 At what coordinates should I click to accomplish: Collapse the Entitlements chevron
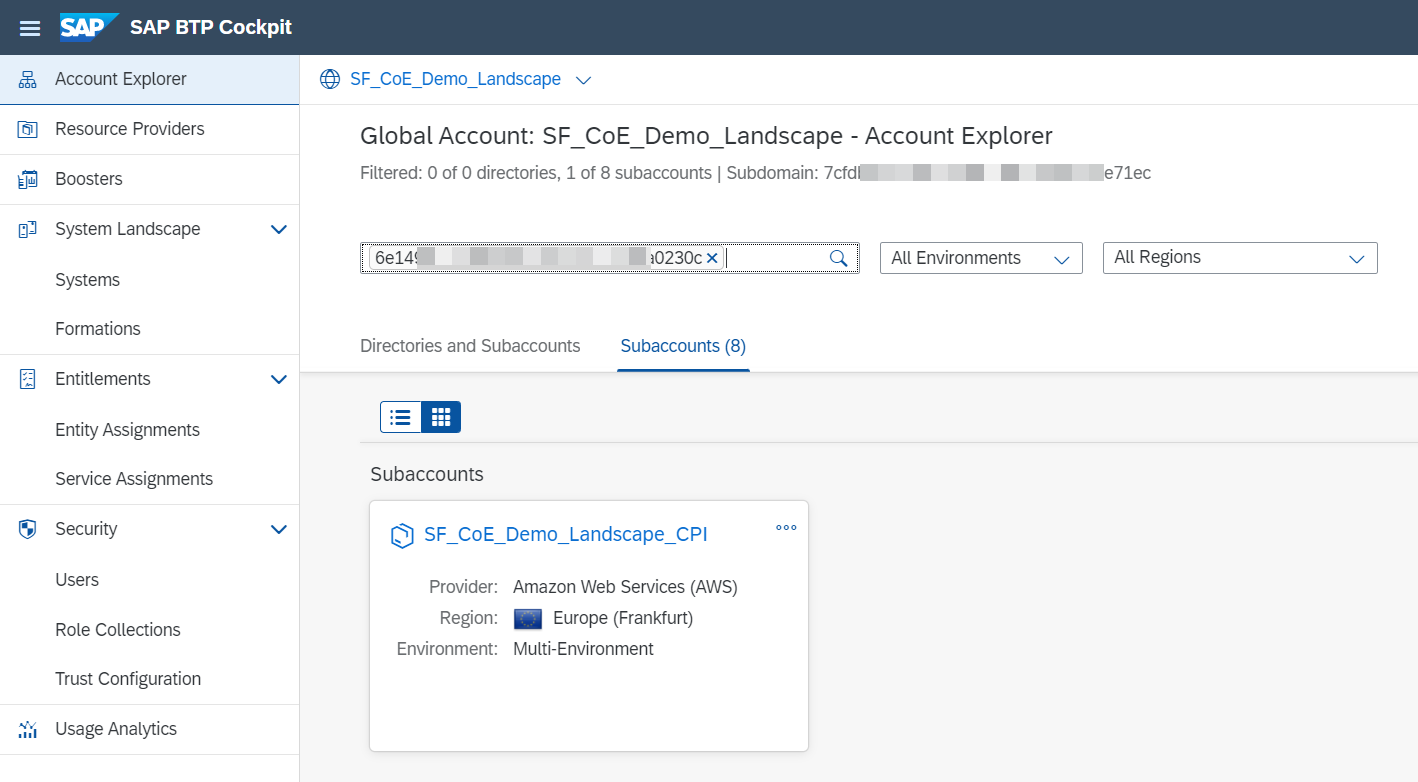(x=279, y=380)
